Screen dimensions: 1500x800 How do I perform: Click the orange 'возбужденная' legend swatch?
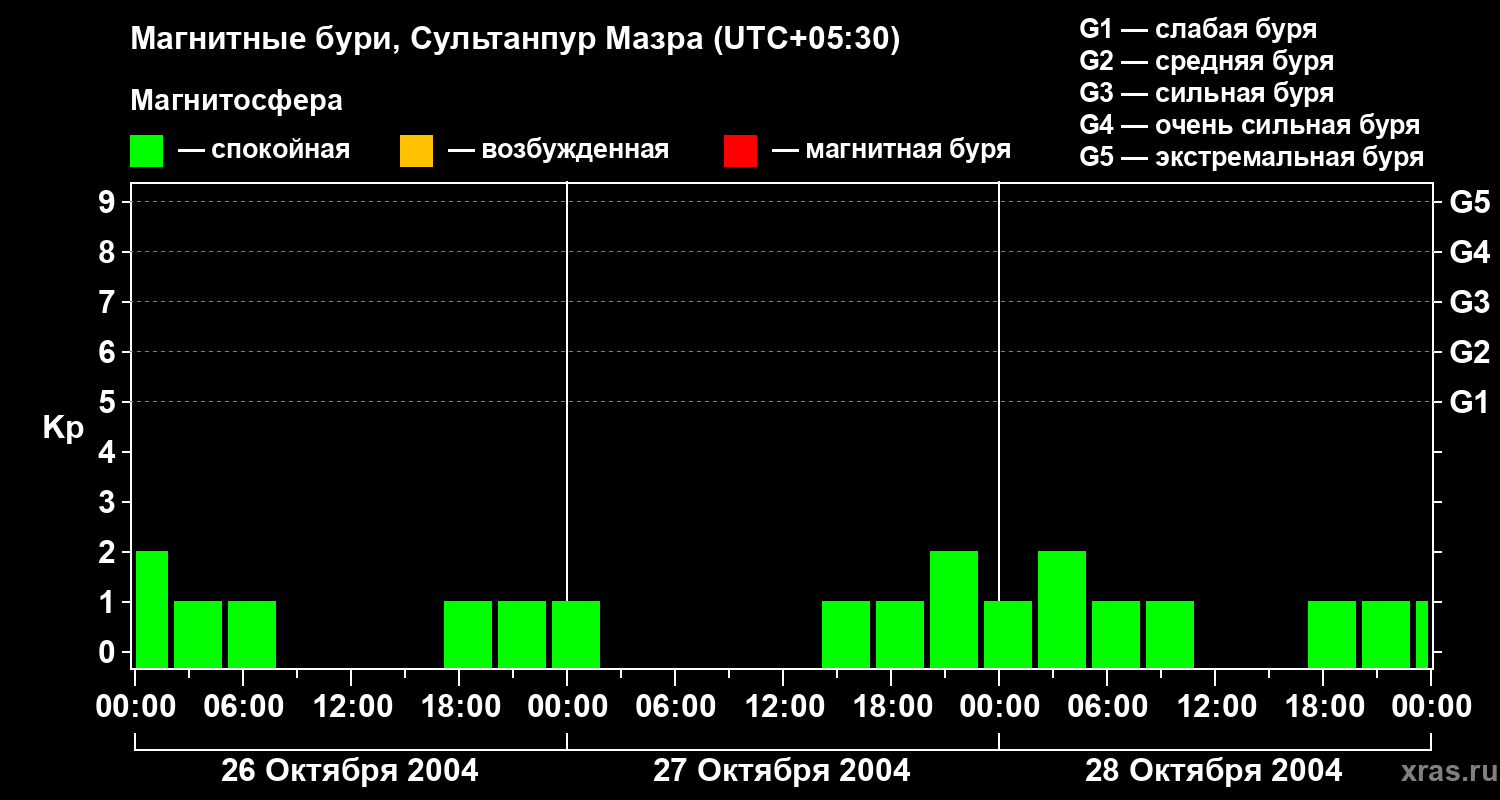[416, 151]
